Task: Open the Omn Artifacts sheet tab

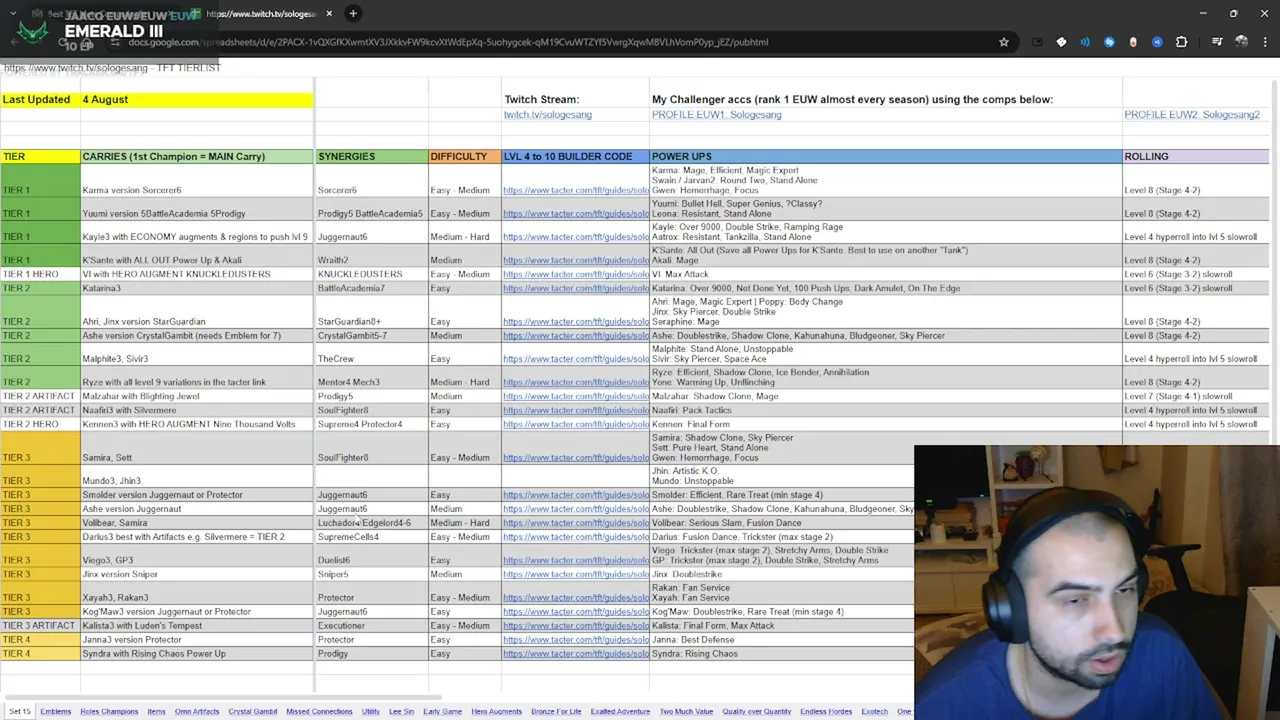Action: (197, 711)
